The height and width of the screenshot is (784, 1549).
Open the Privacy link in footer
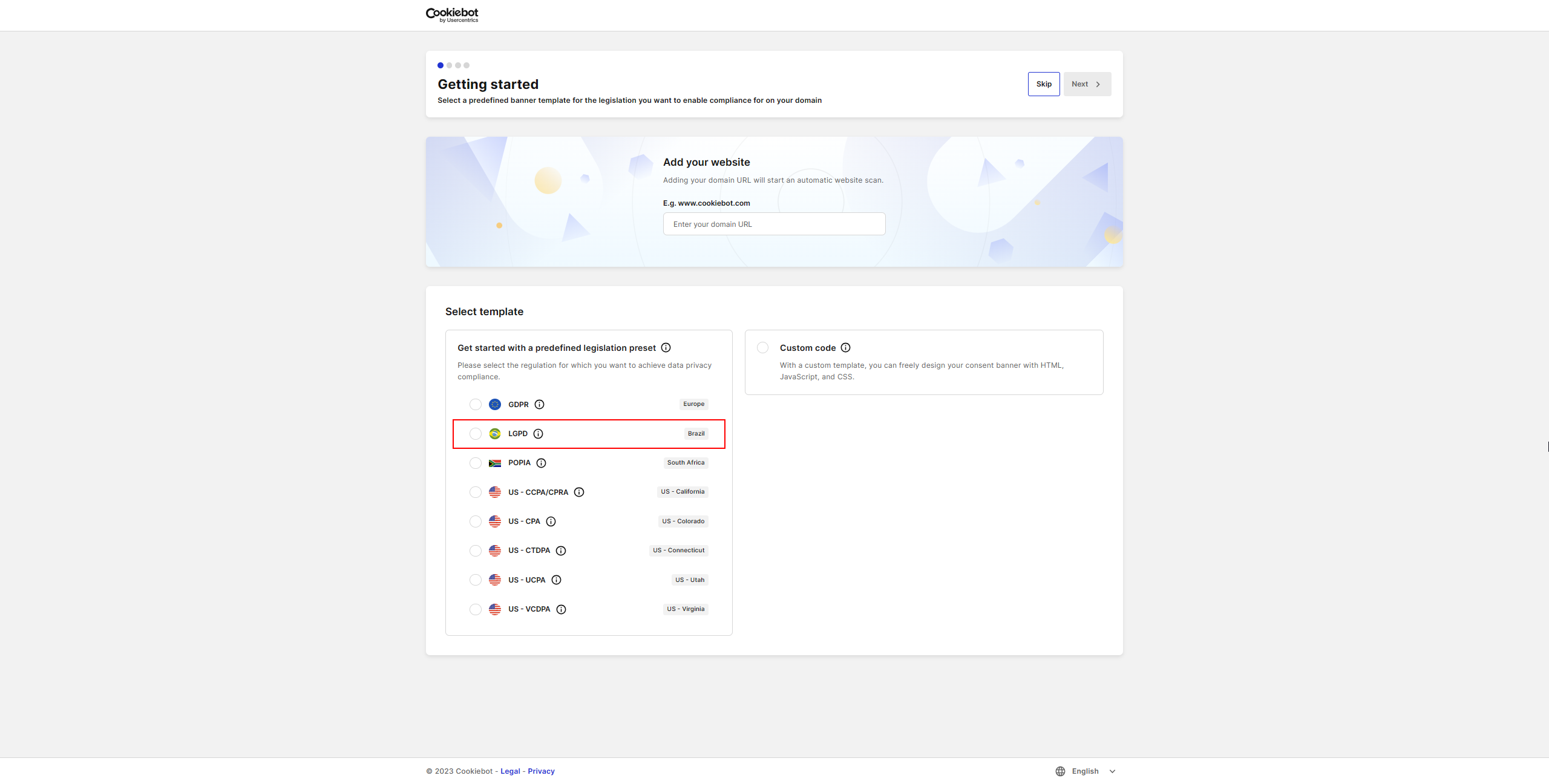coord(541,771)
